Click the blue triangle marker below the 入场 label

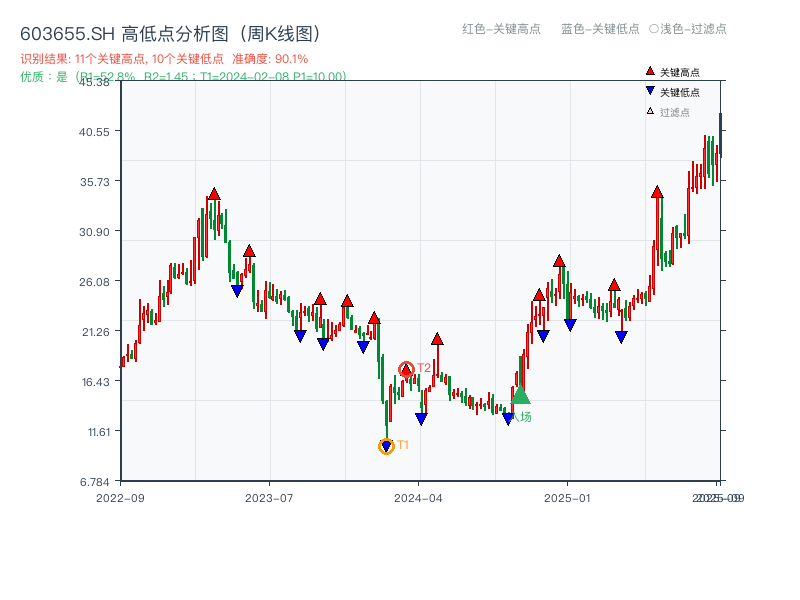coord(509,417)
